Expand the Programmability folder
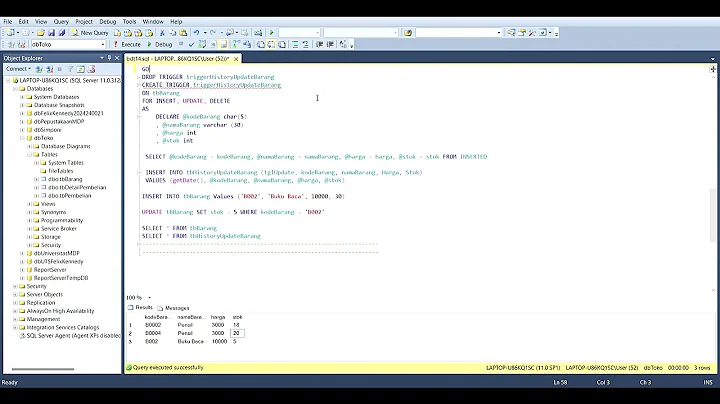The width and height of the screenshot is (720, 404). 29,220
